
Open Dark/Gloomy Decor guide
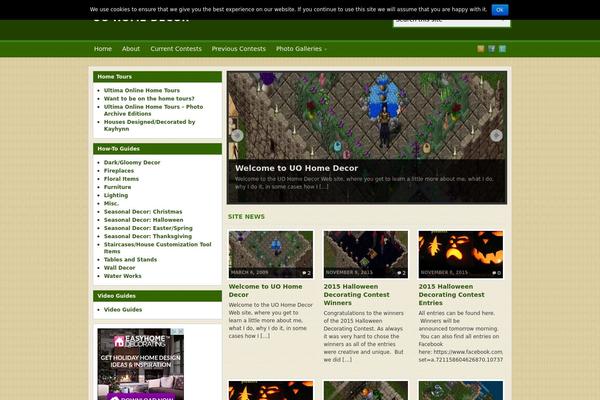(x=132, y=162)
